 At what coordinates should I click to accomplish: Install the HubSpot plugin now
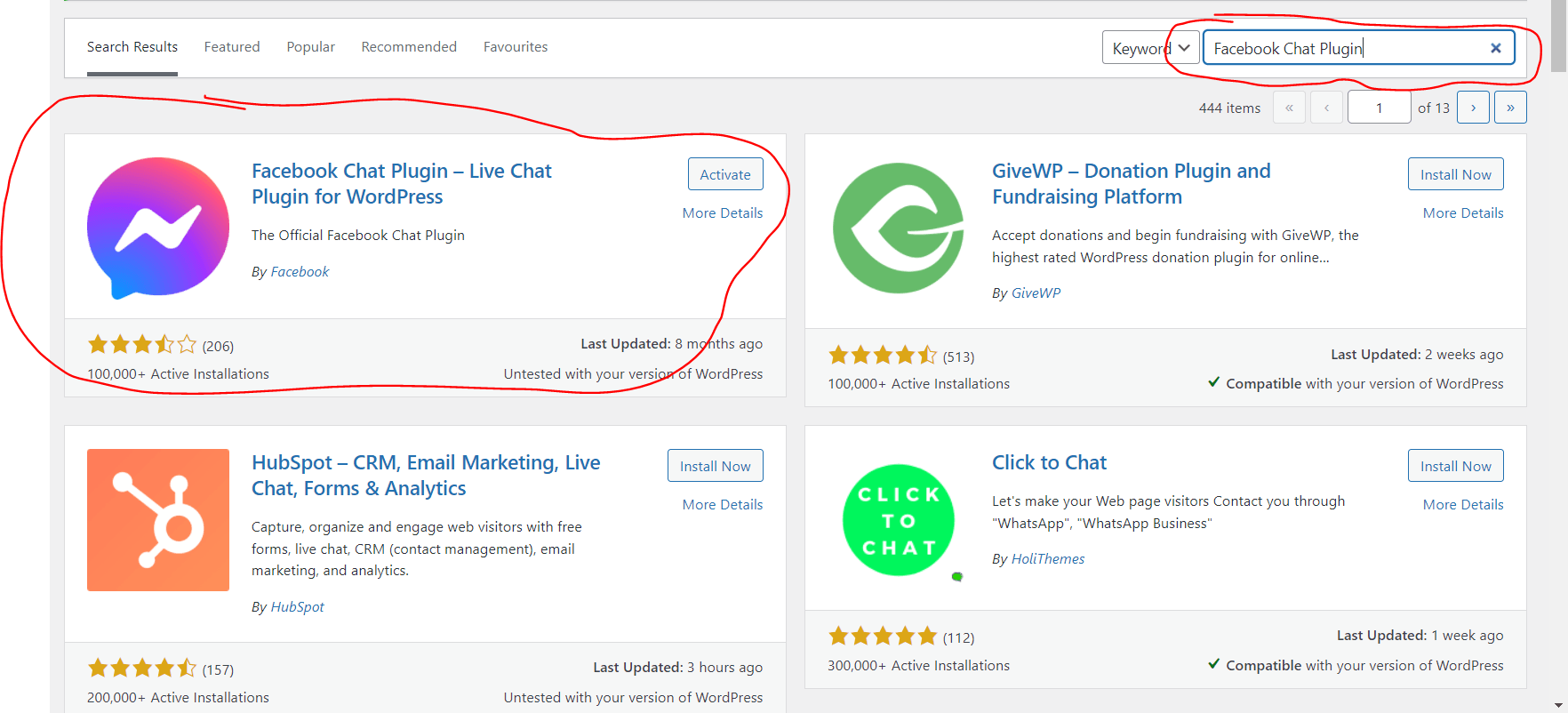coord(715,466)
